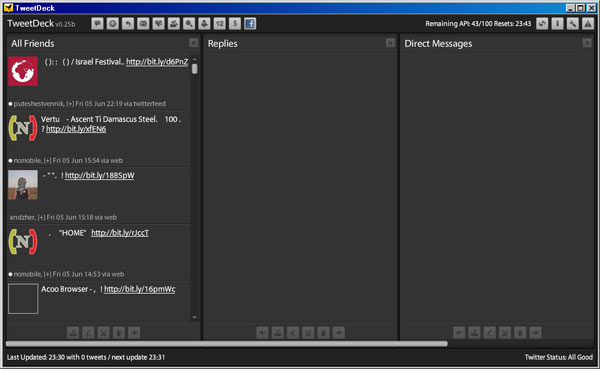Open settings via the wrench icon
Screen dimensions: 600x369
(x=572, y=24)
